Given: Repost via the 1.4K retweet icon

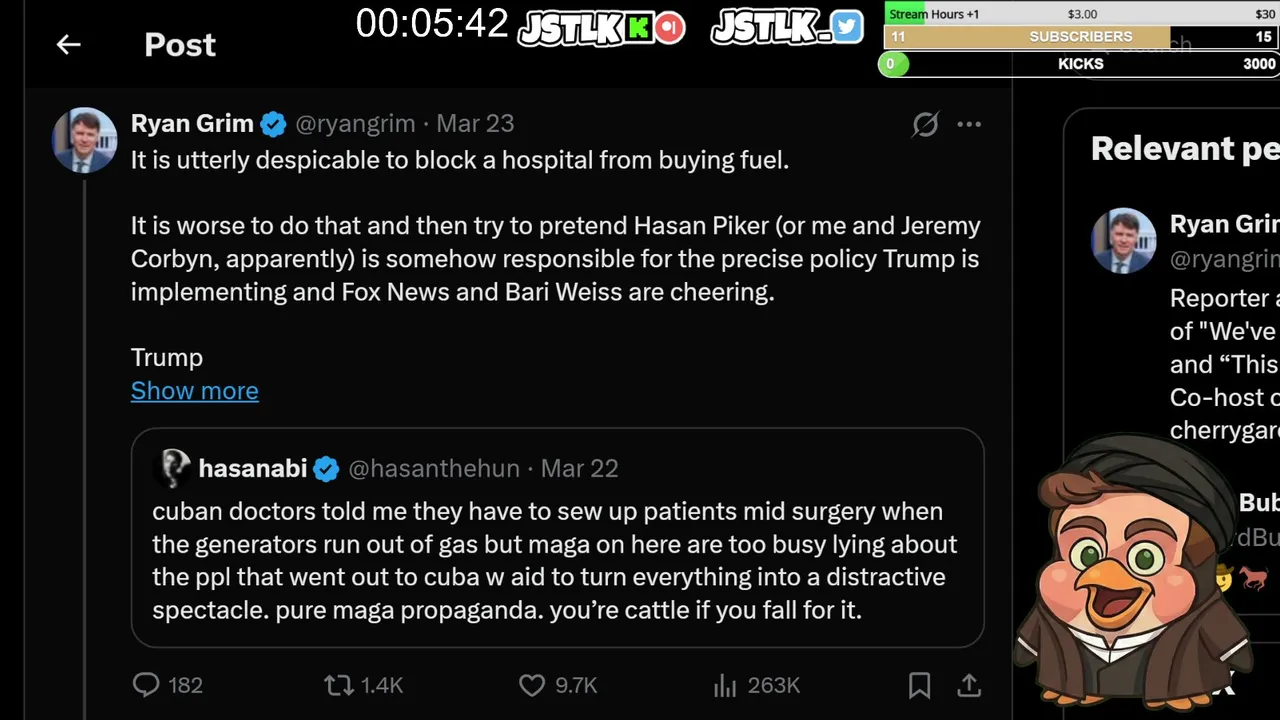Looking at the screenshot, I should coord(339,685).
